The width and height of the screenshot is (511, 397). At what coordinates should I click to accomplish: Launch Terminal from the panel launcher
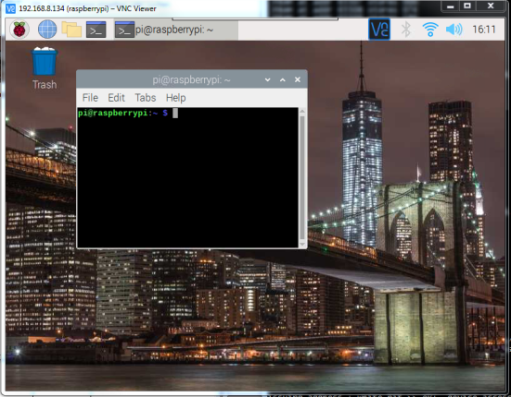click(x=96, y=30)
